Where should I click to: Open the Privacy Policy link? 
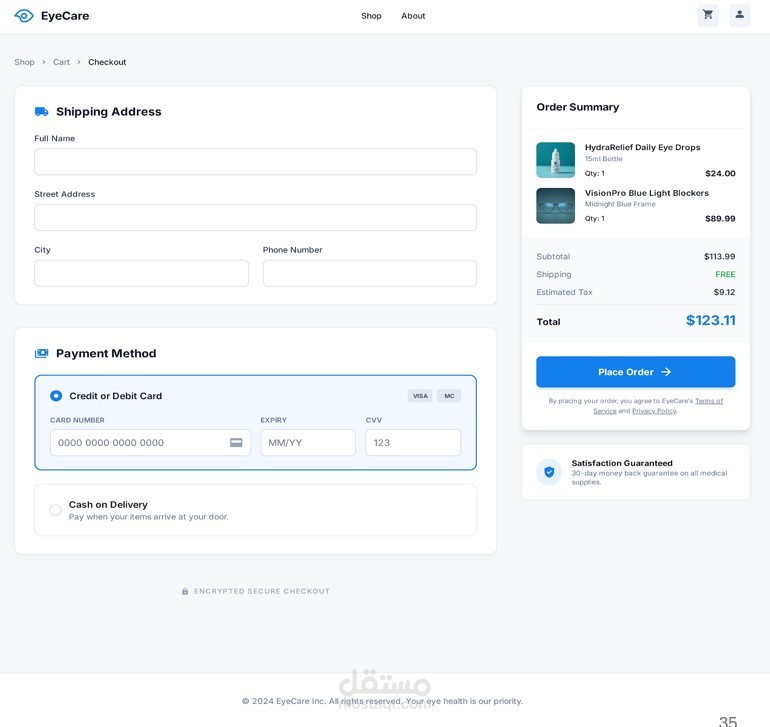point(654,411)
